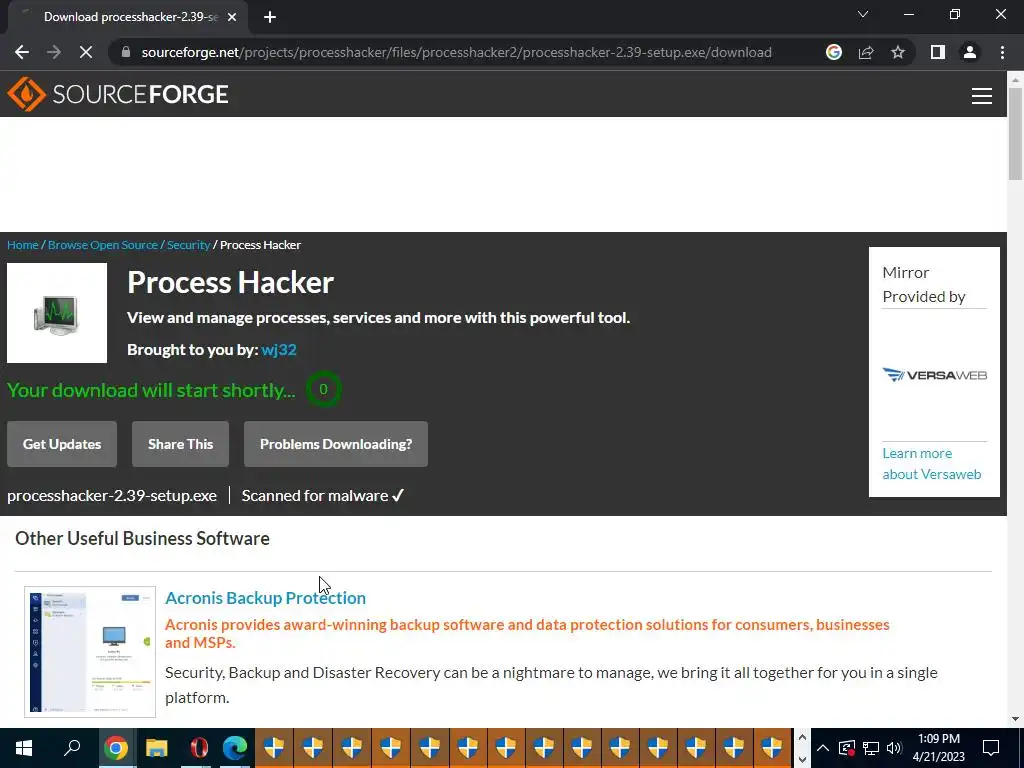The height and width of the screenshot is (768, 1024).
Task: Open the Chrome three-dot menu
Action: click(1002, 52)
